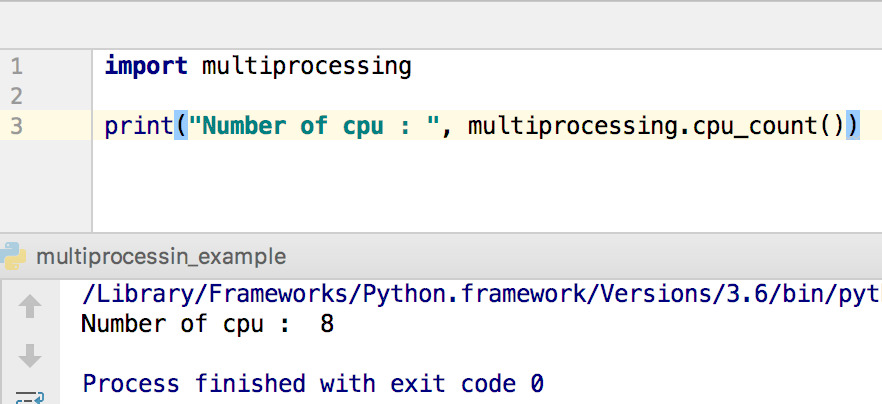
Task: Open the Python interpreter path link
Action: coord(482,294)
